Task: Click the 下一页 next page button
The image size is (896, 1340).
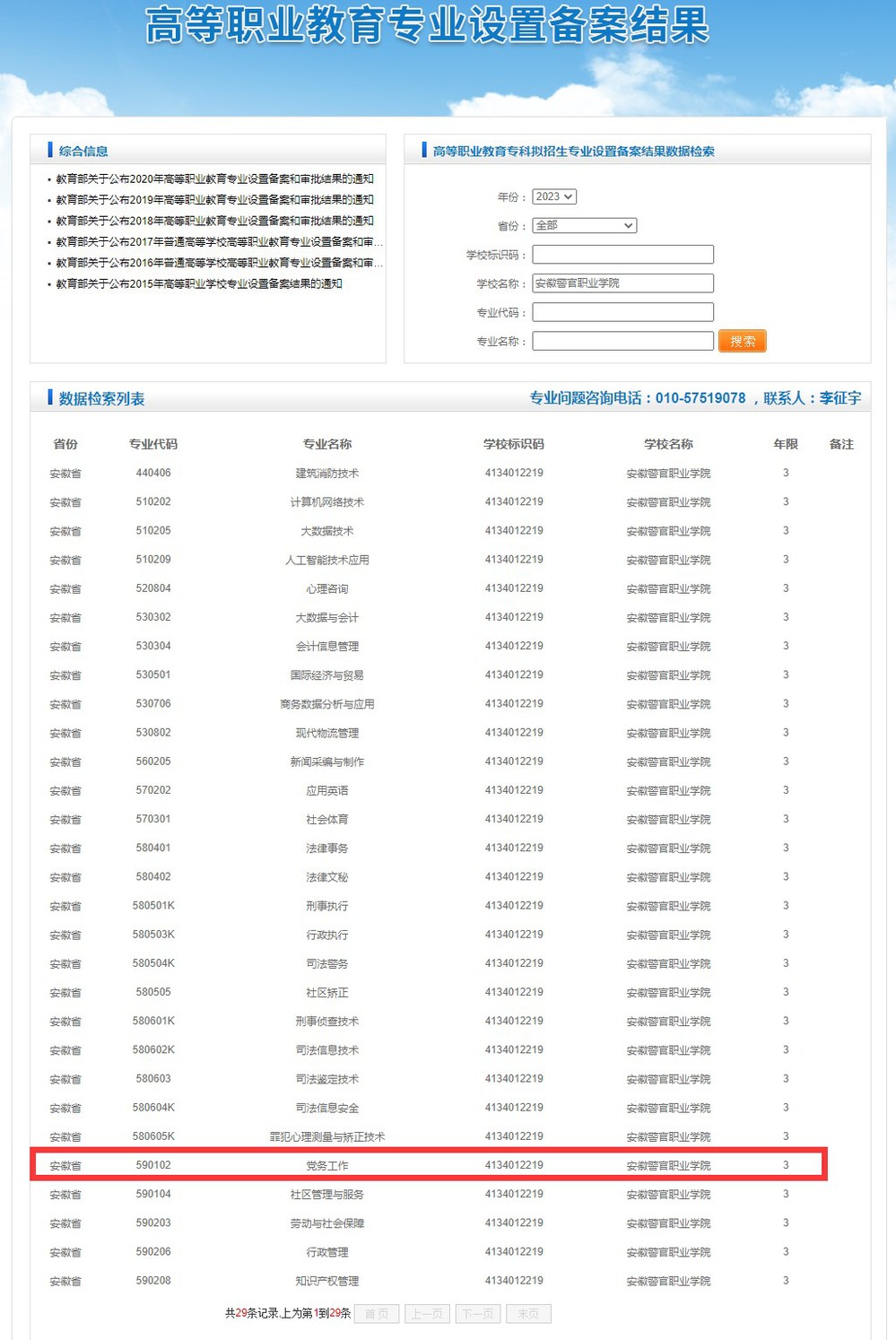Action: pos(477,1314)
